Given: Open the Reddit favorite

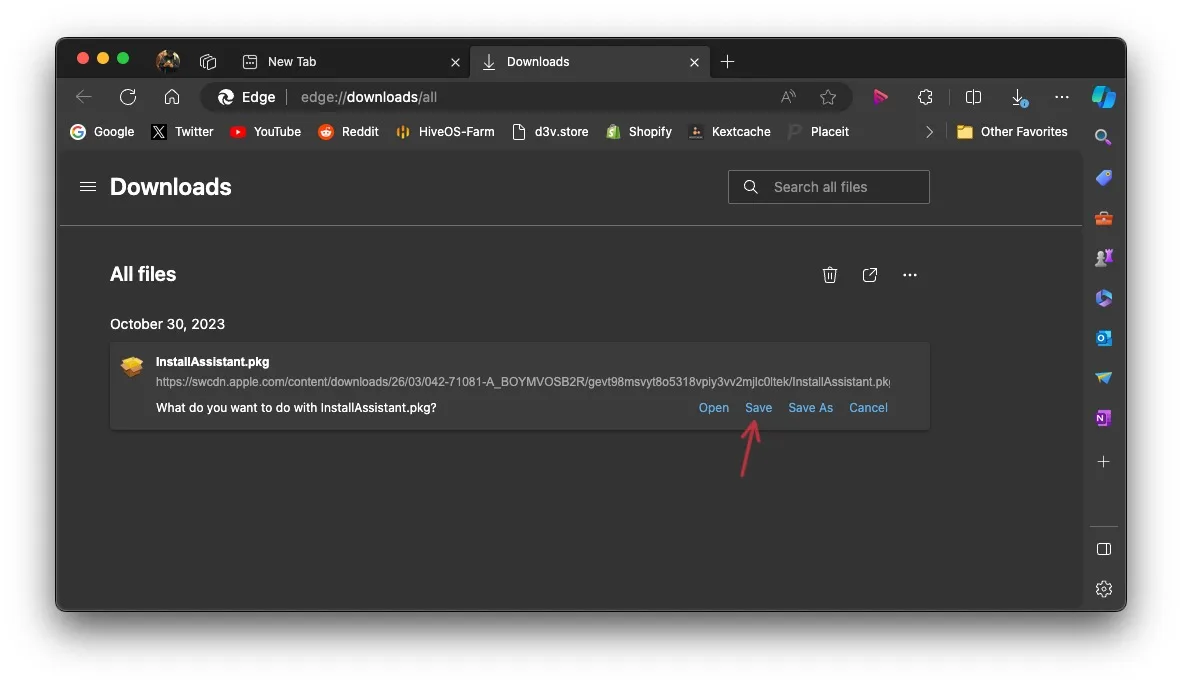Looking at the screenshot, I should (x=348, y=132).
